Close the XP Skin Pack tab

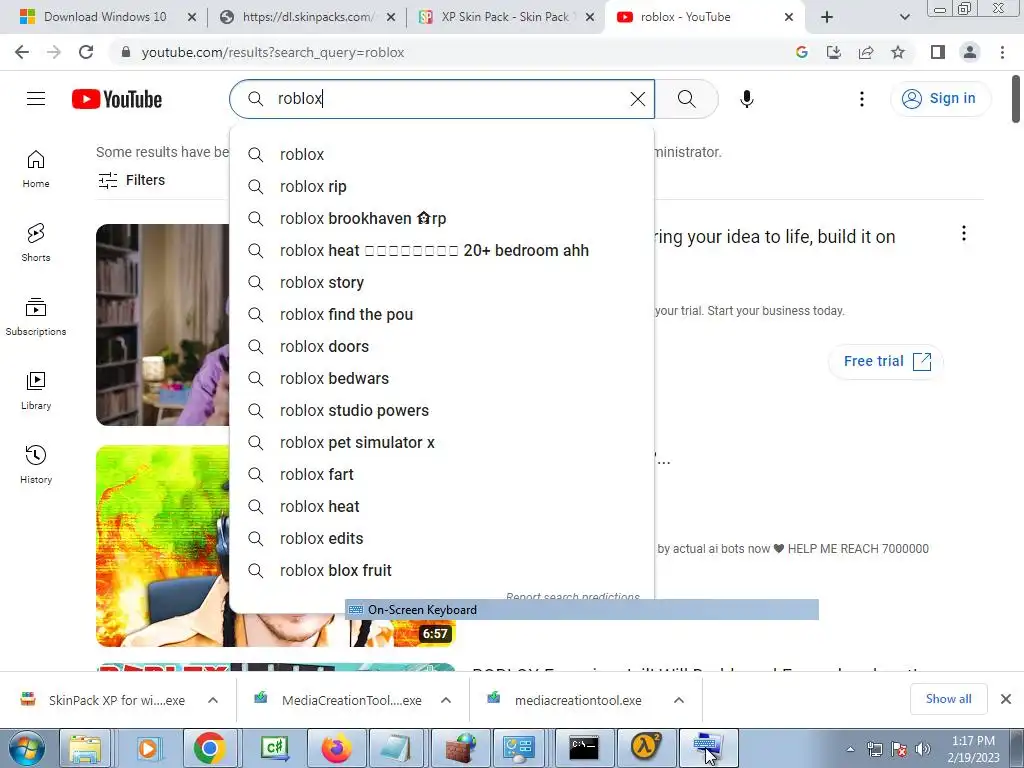click(x=590, y=17)
